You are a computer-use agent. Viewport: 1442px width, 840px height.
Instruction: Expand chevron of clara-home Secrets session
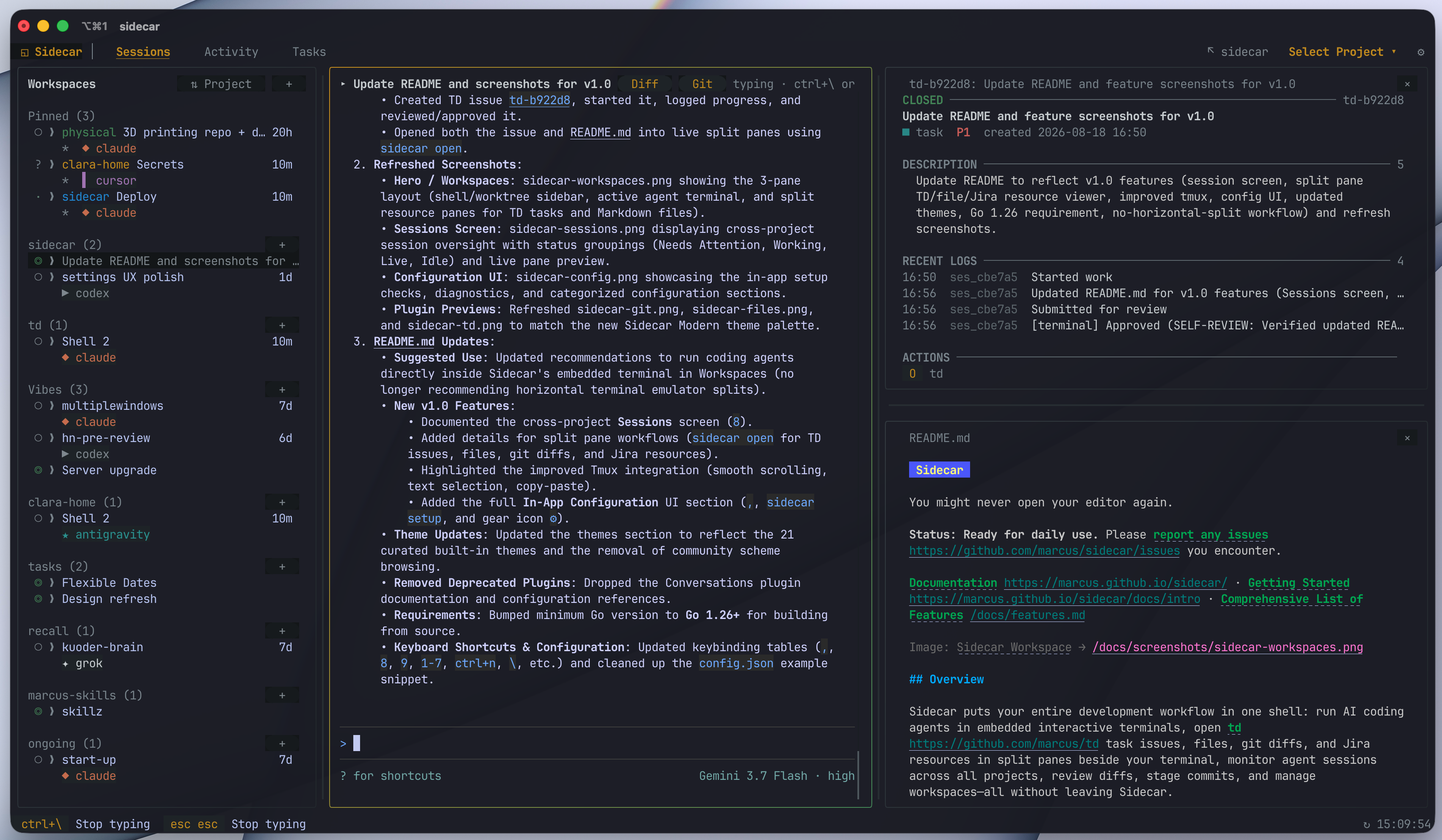pyautogui.click(x=52, y=165)
